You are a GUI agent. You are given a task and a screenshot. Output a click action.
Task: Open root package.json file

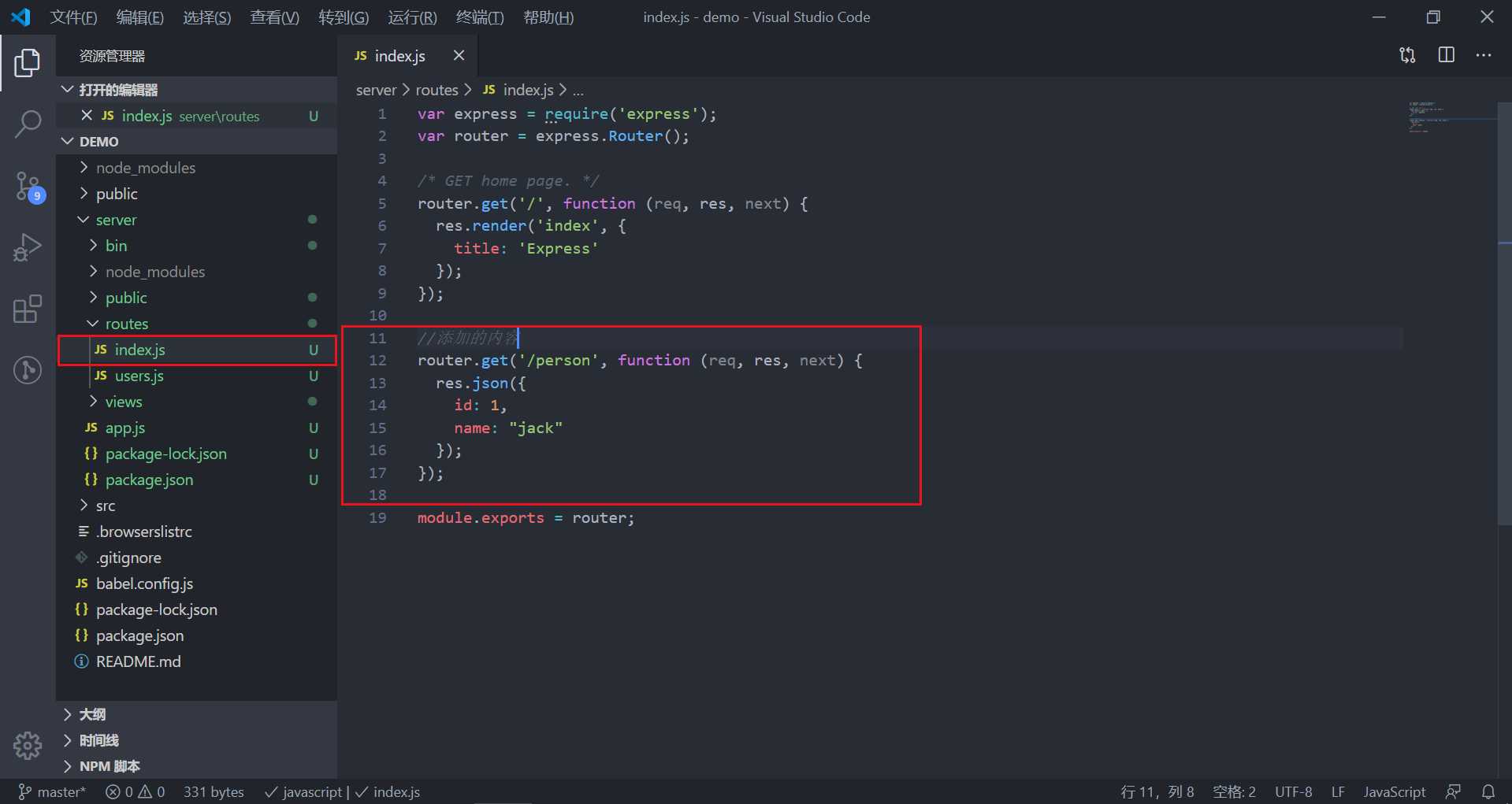click(197, 635)
